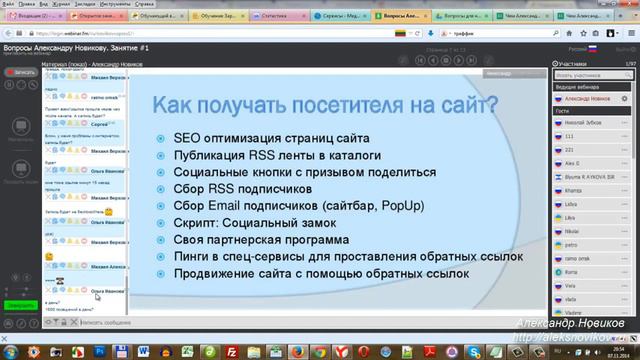Open options for guest Nikolai
The height and width of the screenshot is (360, 640).
pos(624,231)
